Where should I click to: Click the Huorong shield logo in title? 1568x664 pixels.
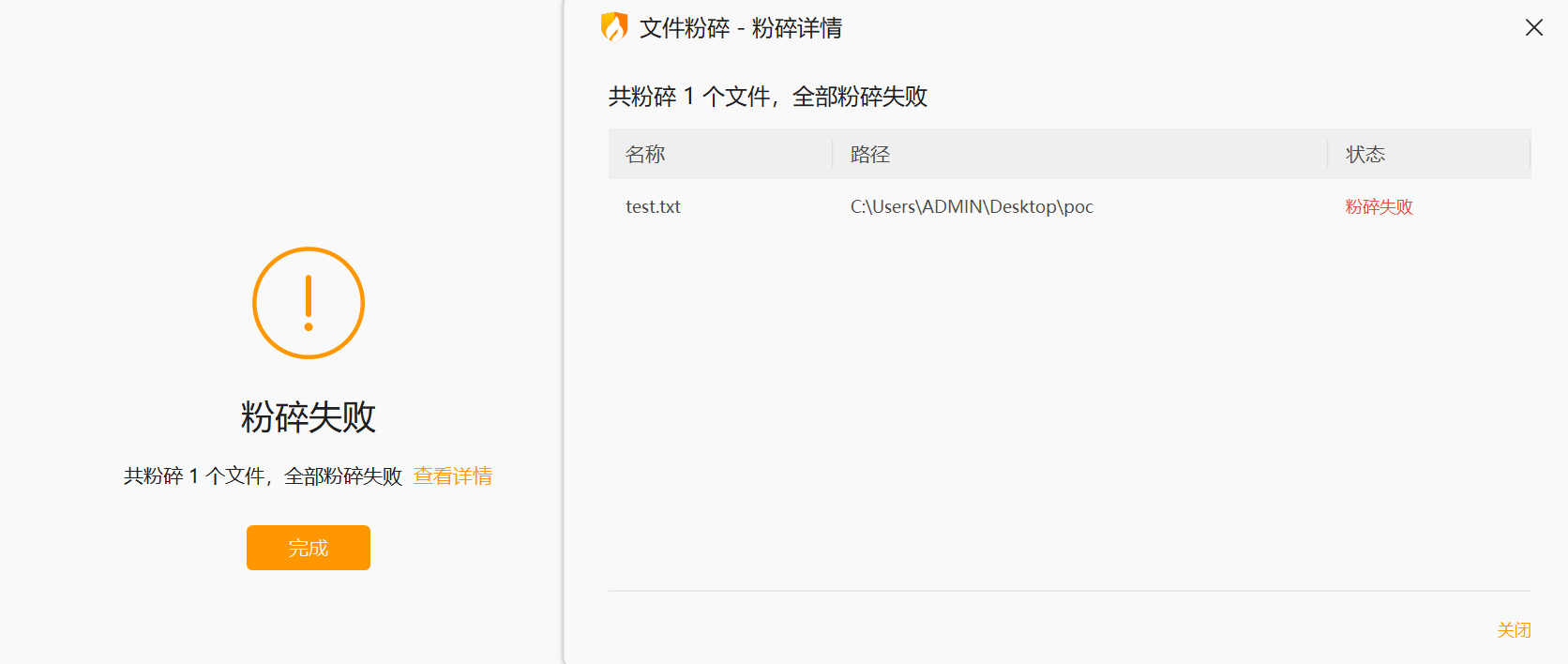(614, 27)
